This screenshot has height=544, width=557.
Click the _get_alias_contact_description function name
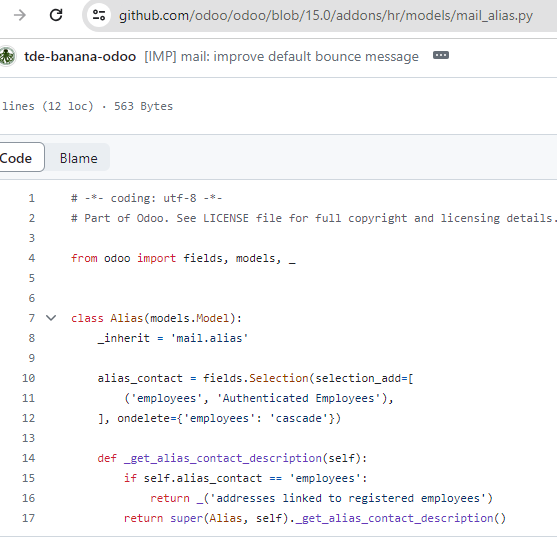pyautogui.click(x=222, y=458)
